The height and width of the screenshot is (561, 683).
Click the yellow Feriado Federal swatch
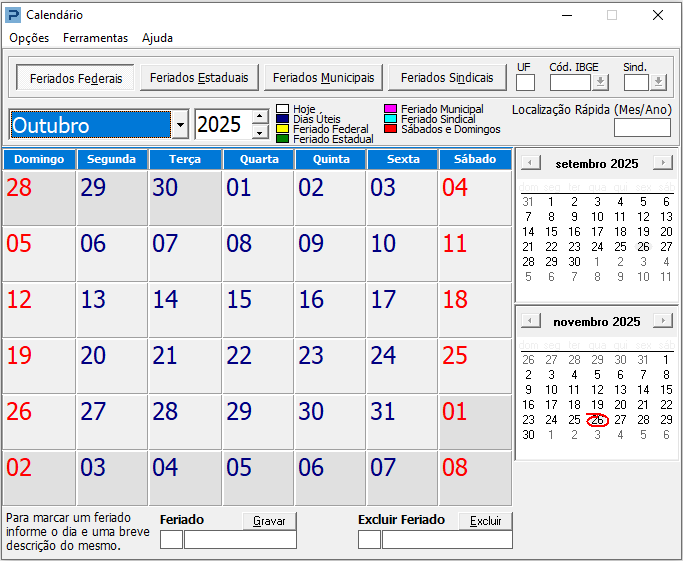pyautogui.click(x=283, y=128)
